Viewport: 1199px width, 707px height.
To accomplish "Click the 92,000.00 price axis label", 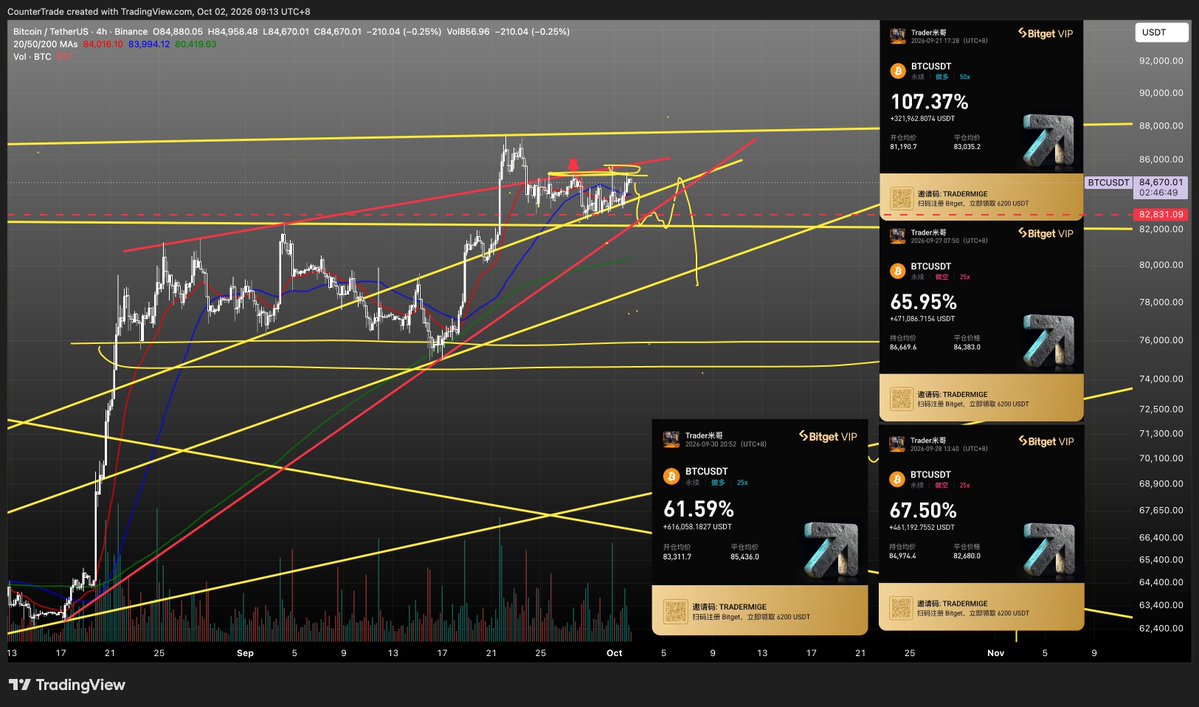I will 1161,60.
